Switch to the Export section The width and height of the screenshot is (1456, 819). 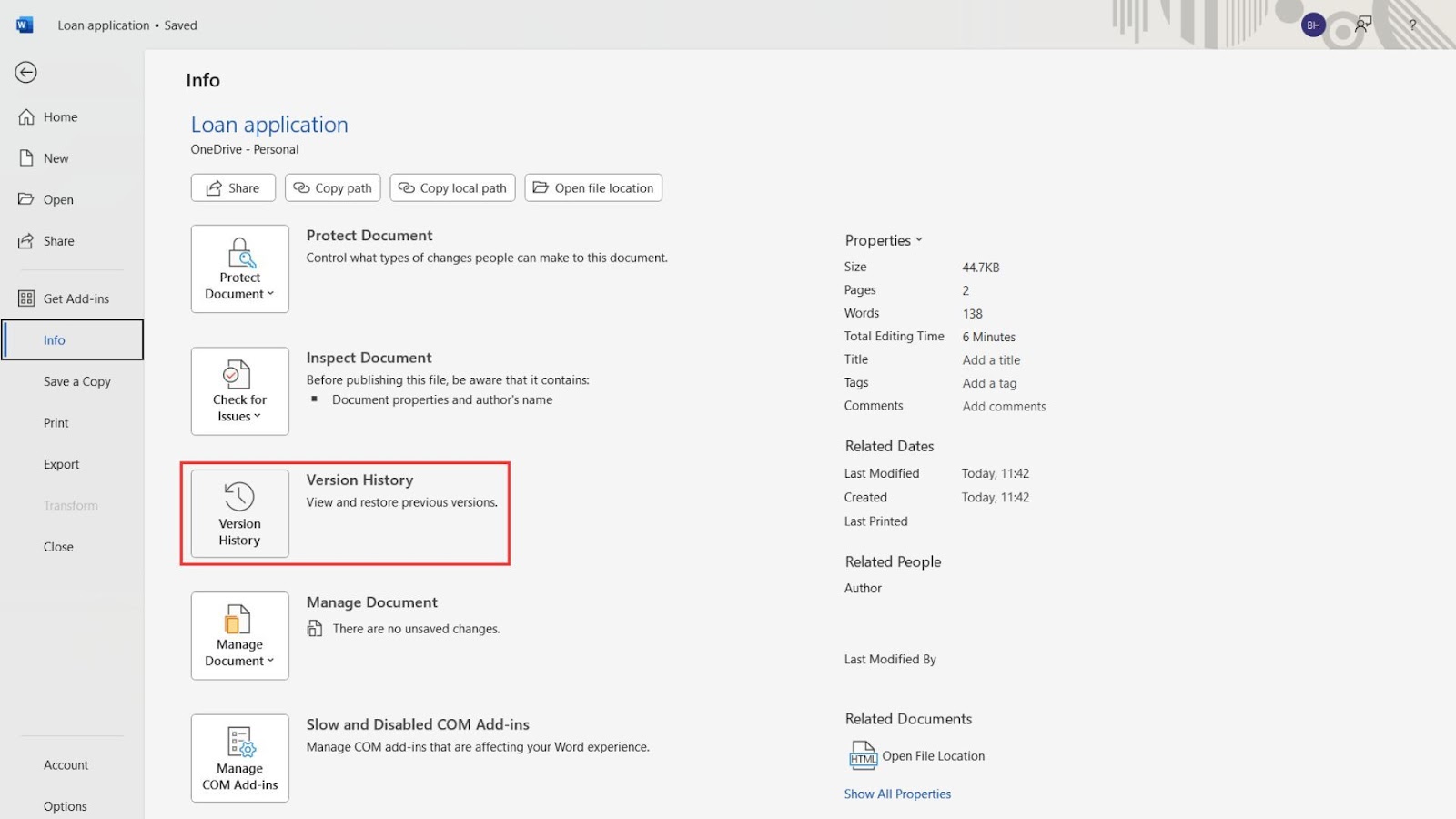point(61,463)
